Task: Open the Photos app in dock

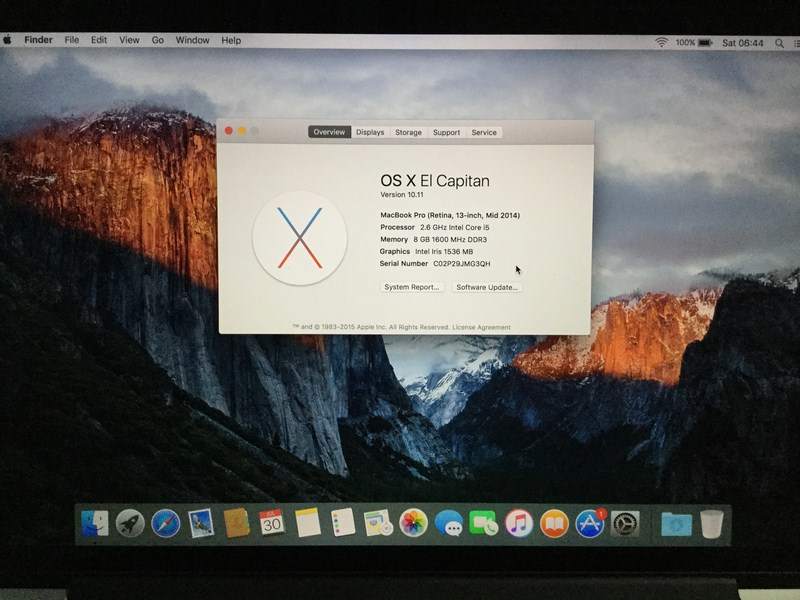Action: pos(413,523)
